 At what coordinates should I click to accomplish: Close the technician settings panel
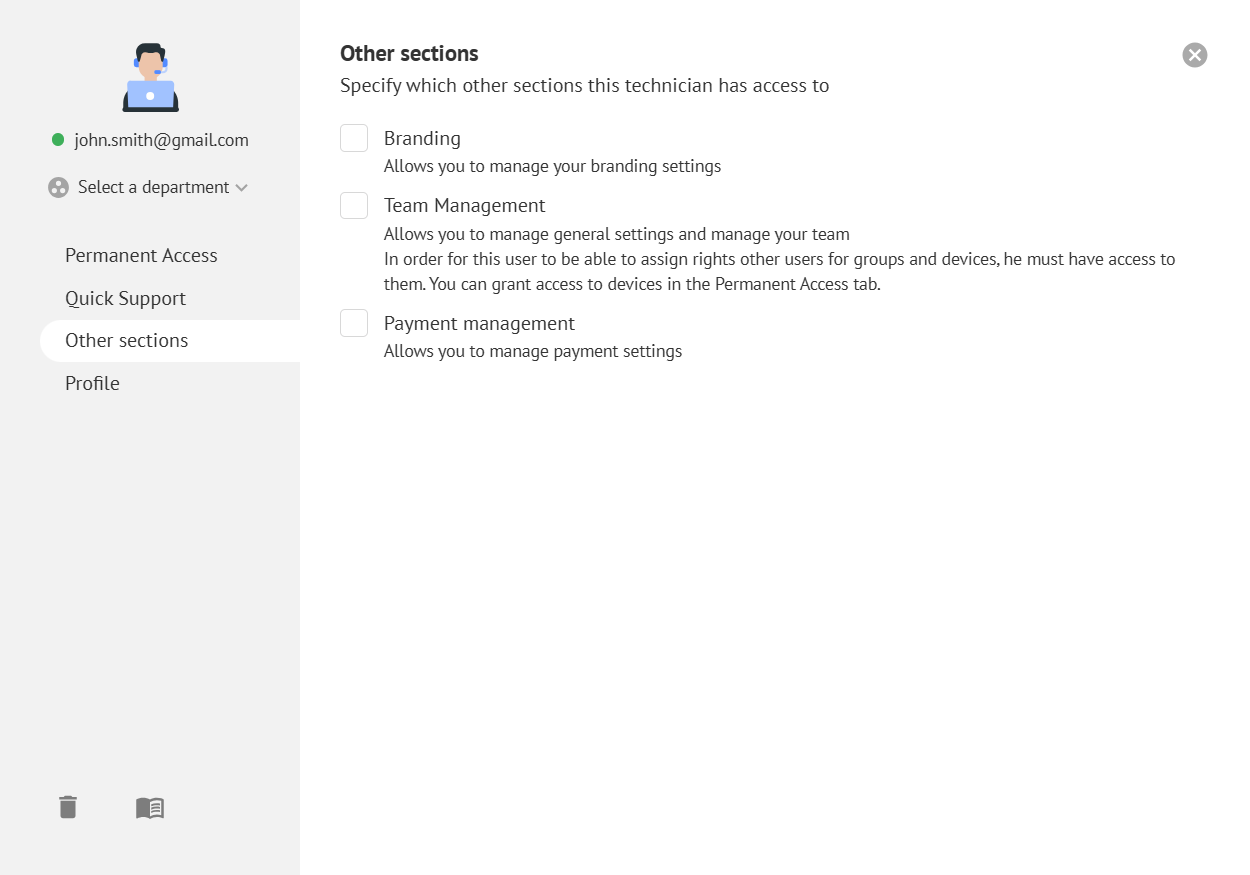(x=1194, y=55)
